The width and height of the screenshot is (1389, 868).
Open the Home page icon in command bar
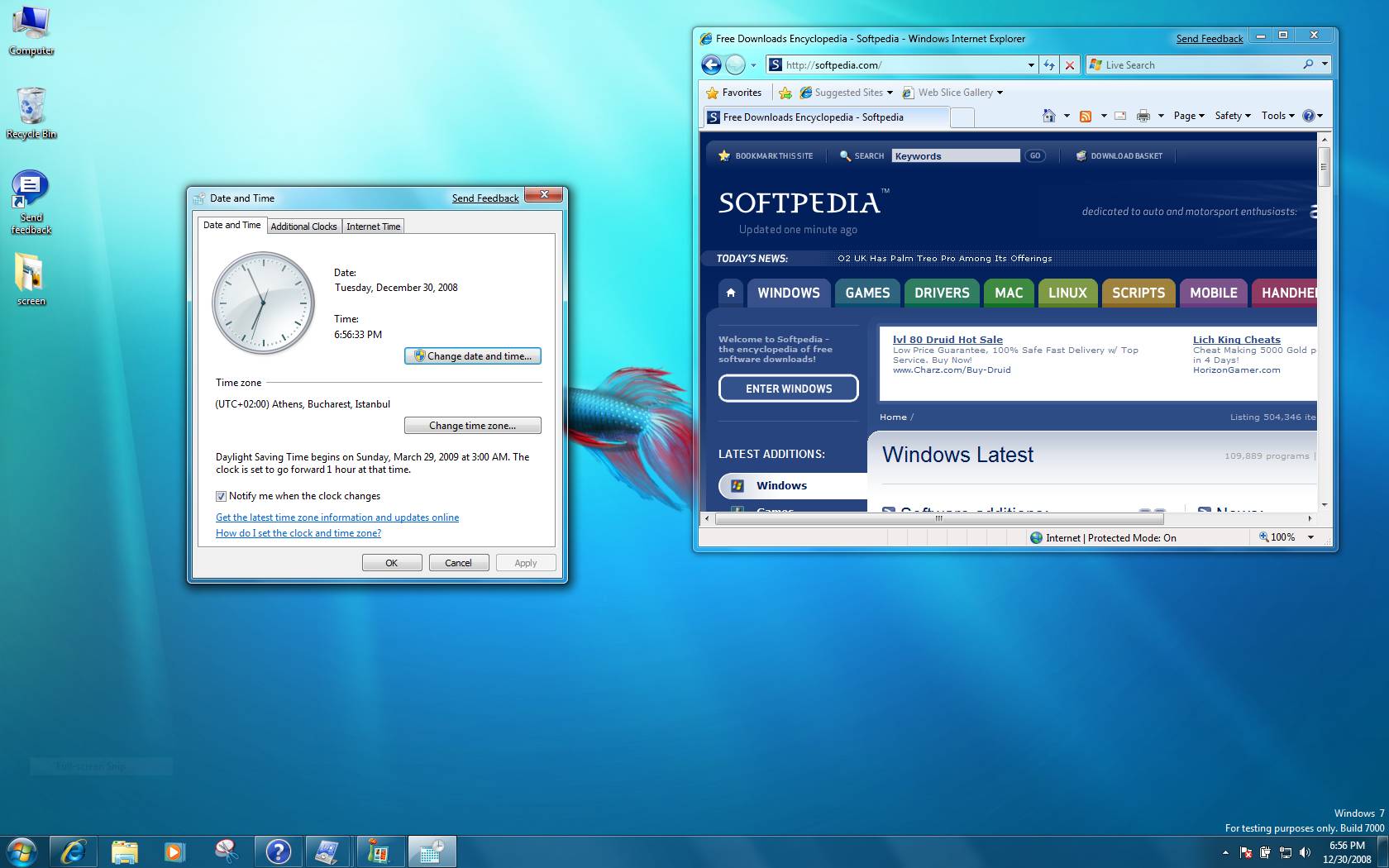1048,116
